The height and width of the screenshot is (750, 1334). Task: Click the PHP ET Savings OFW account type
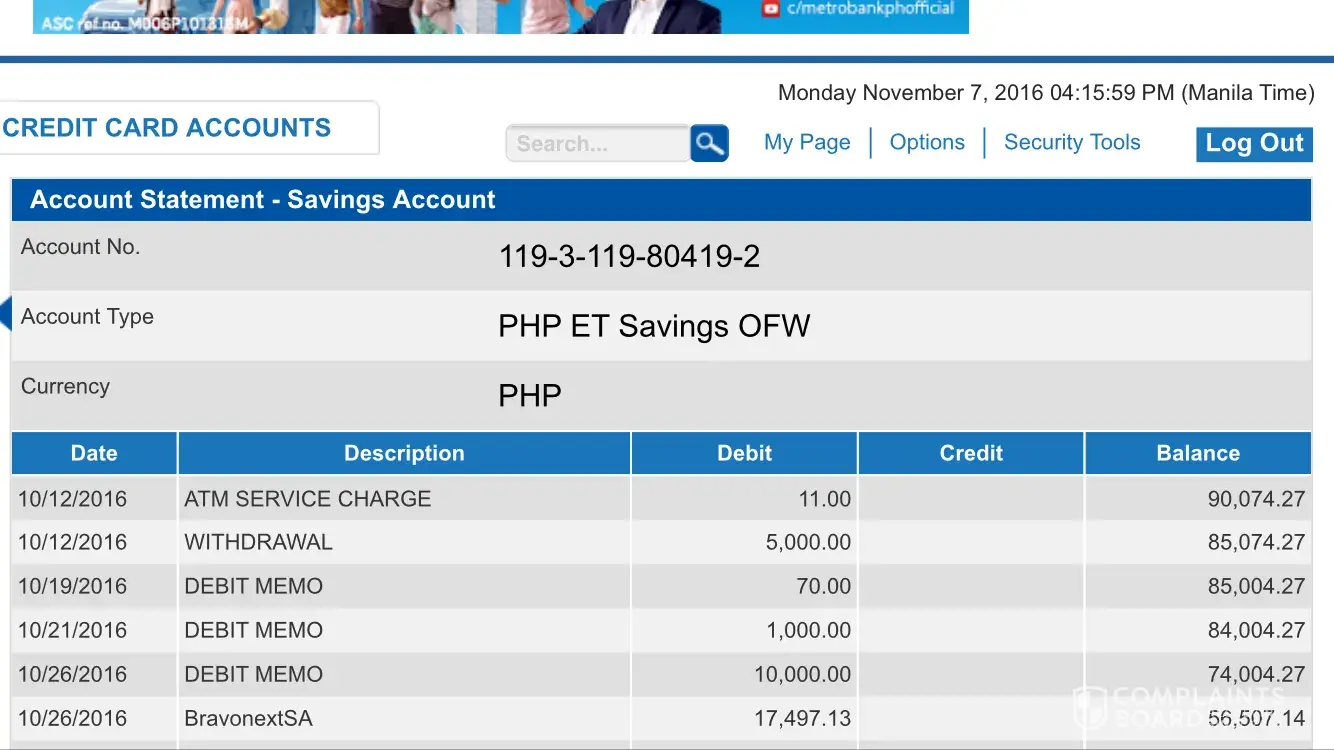(x=654, y=327)
